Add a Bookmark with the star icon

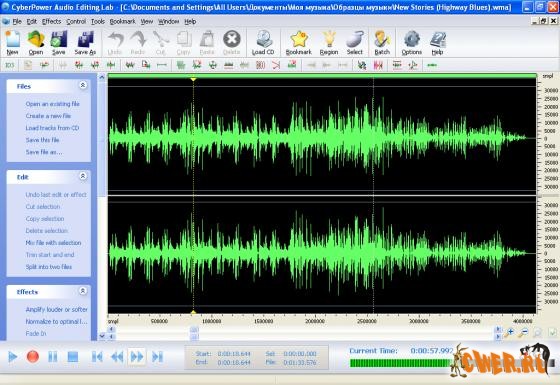tap(299, 42)
